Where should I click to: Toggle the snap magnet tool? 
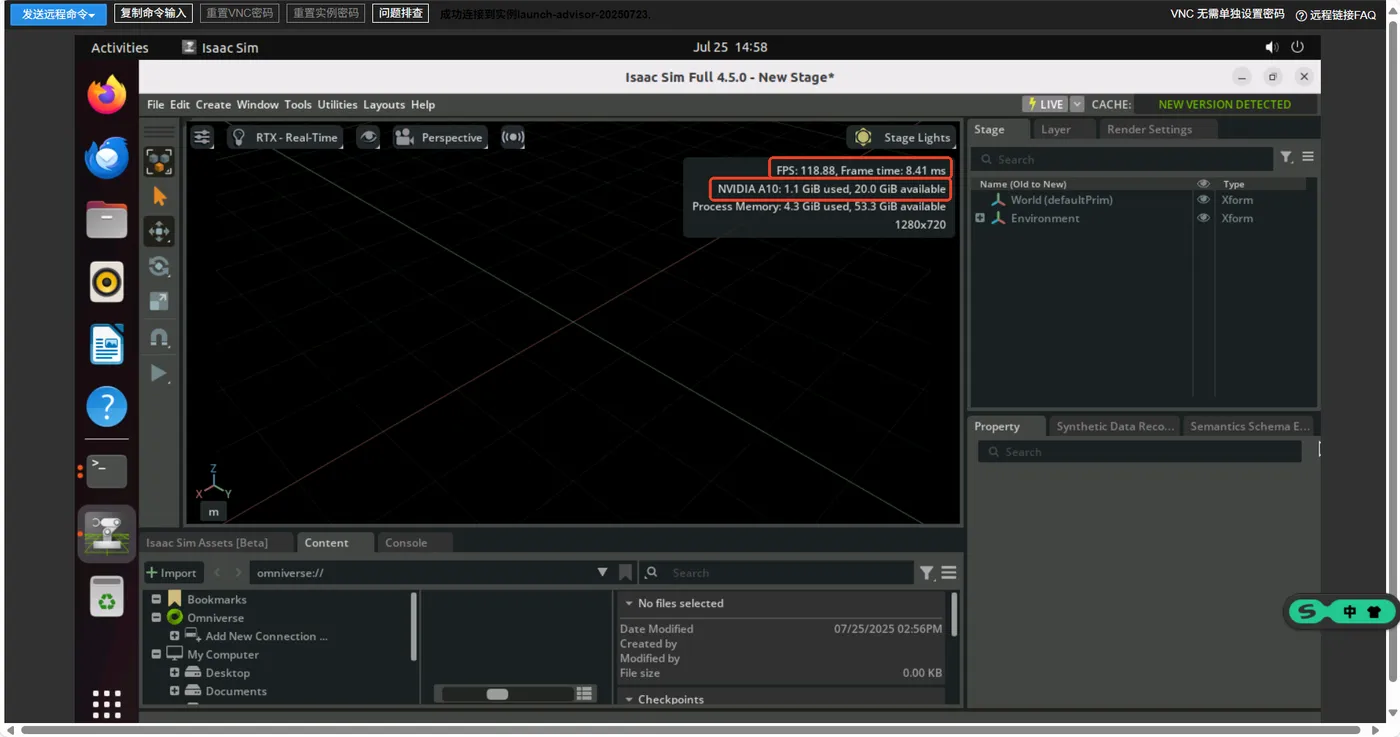(x=159, y=337)
